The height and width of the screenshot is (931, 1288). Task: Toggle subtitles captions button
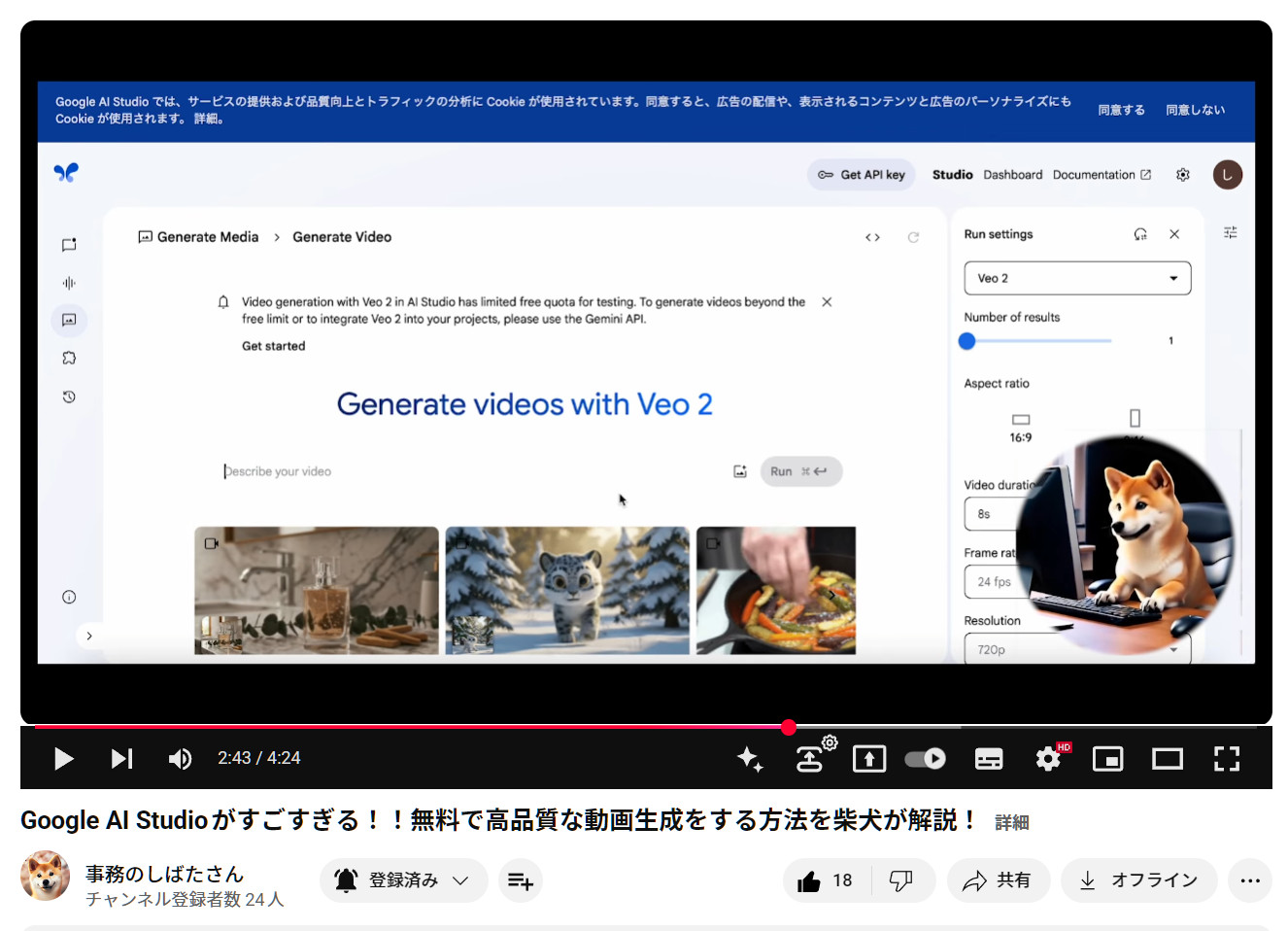pos(989,758)
